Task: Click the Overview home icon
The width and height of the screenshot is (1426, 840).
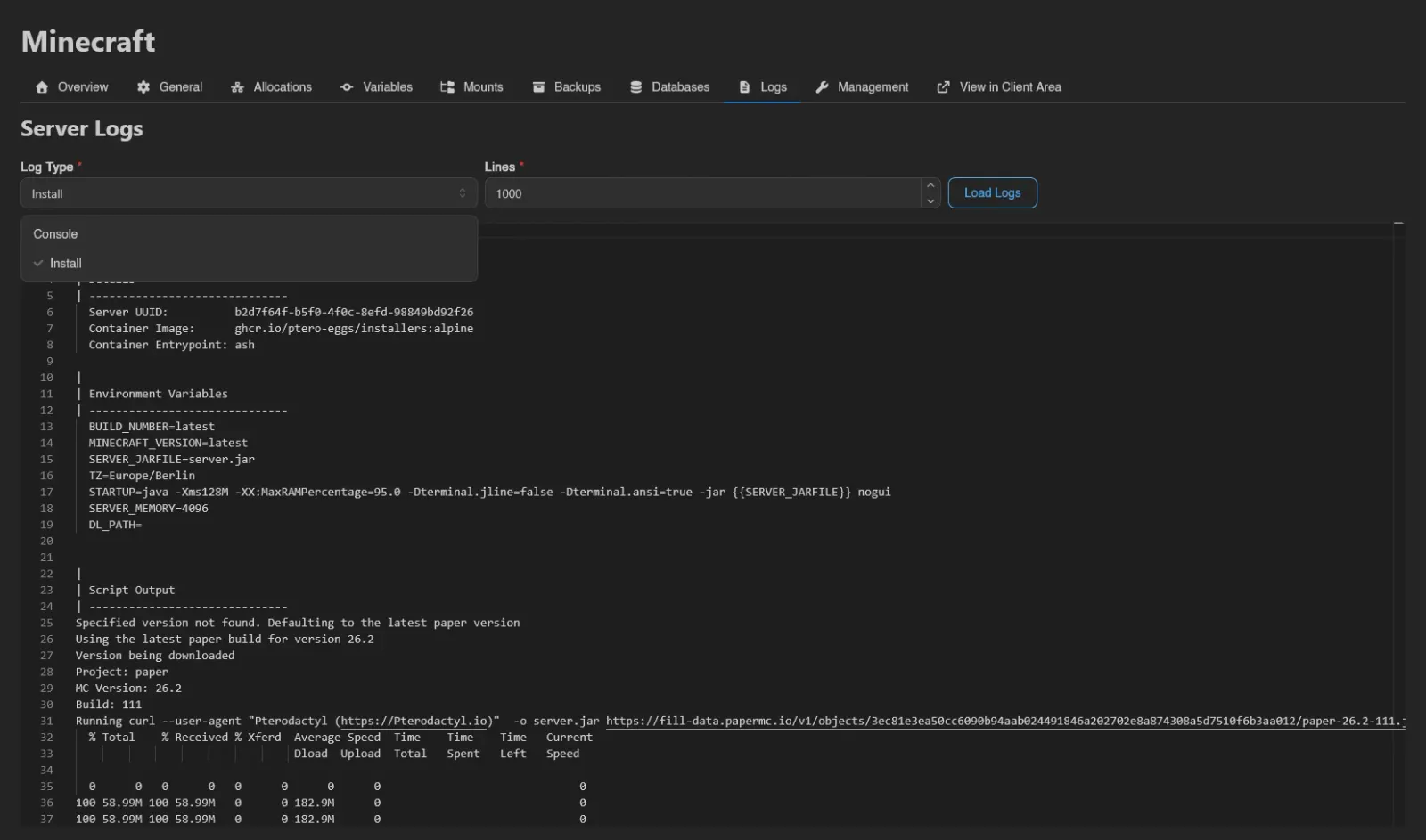Action: pos(42,87)
